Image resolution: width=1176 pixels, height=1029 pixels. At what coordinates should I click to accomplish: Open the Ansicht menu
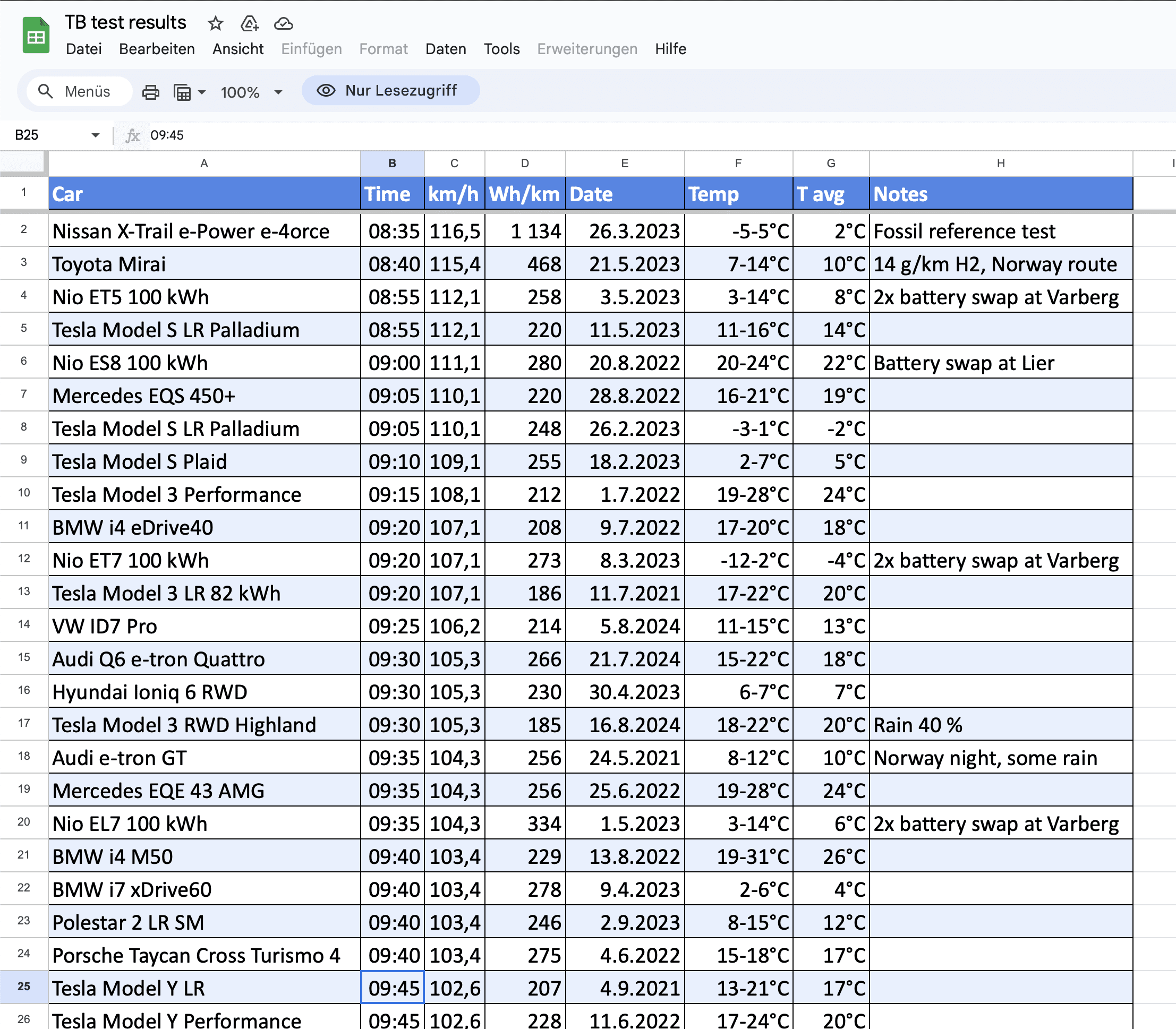coord(238,49)
